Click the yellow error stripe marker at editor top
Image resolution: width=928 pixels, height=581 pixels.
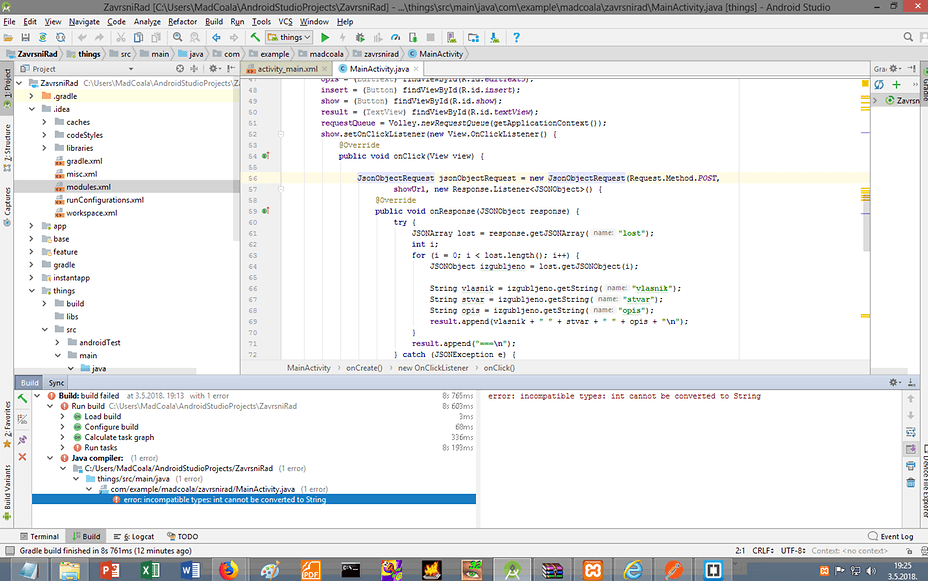click(x=865, y=83)
